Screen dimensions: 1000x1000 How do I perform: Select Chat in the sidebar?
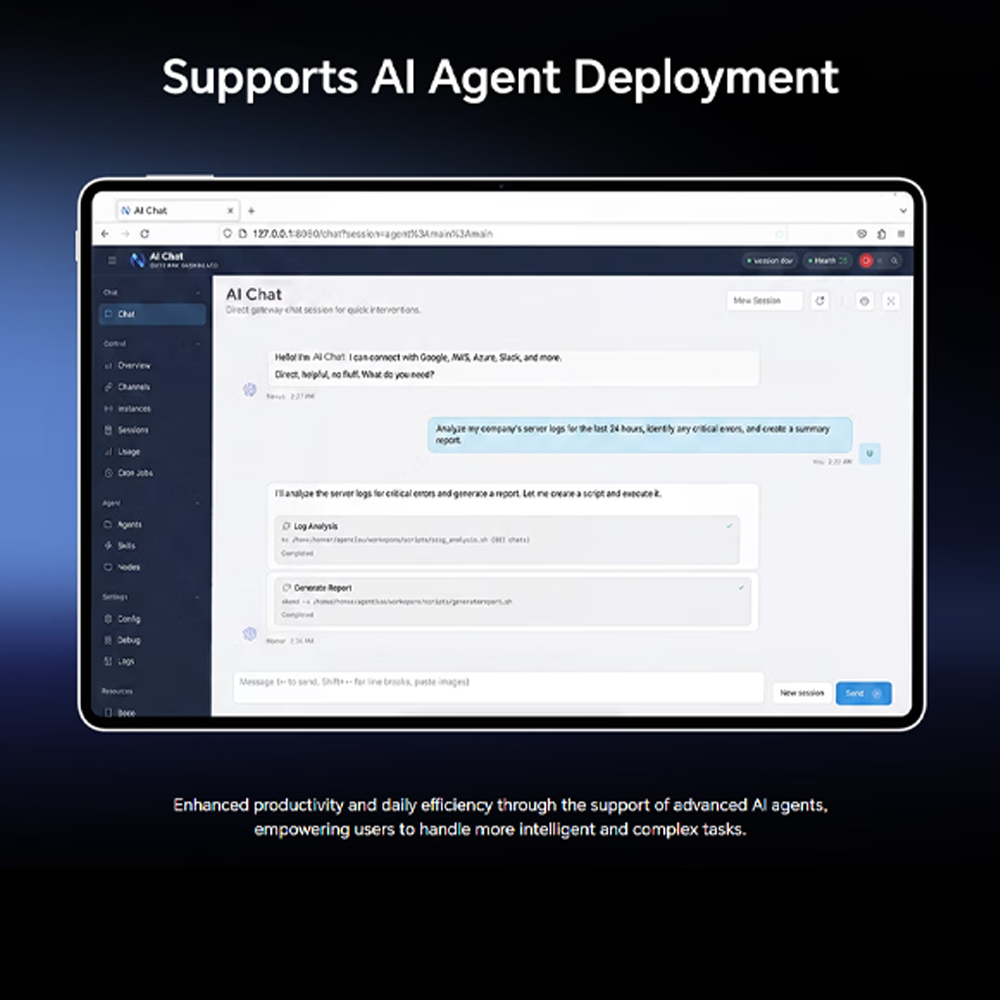[x=152, y=314]
